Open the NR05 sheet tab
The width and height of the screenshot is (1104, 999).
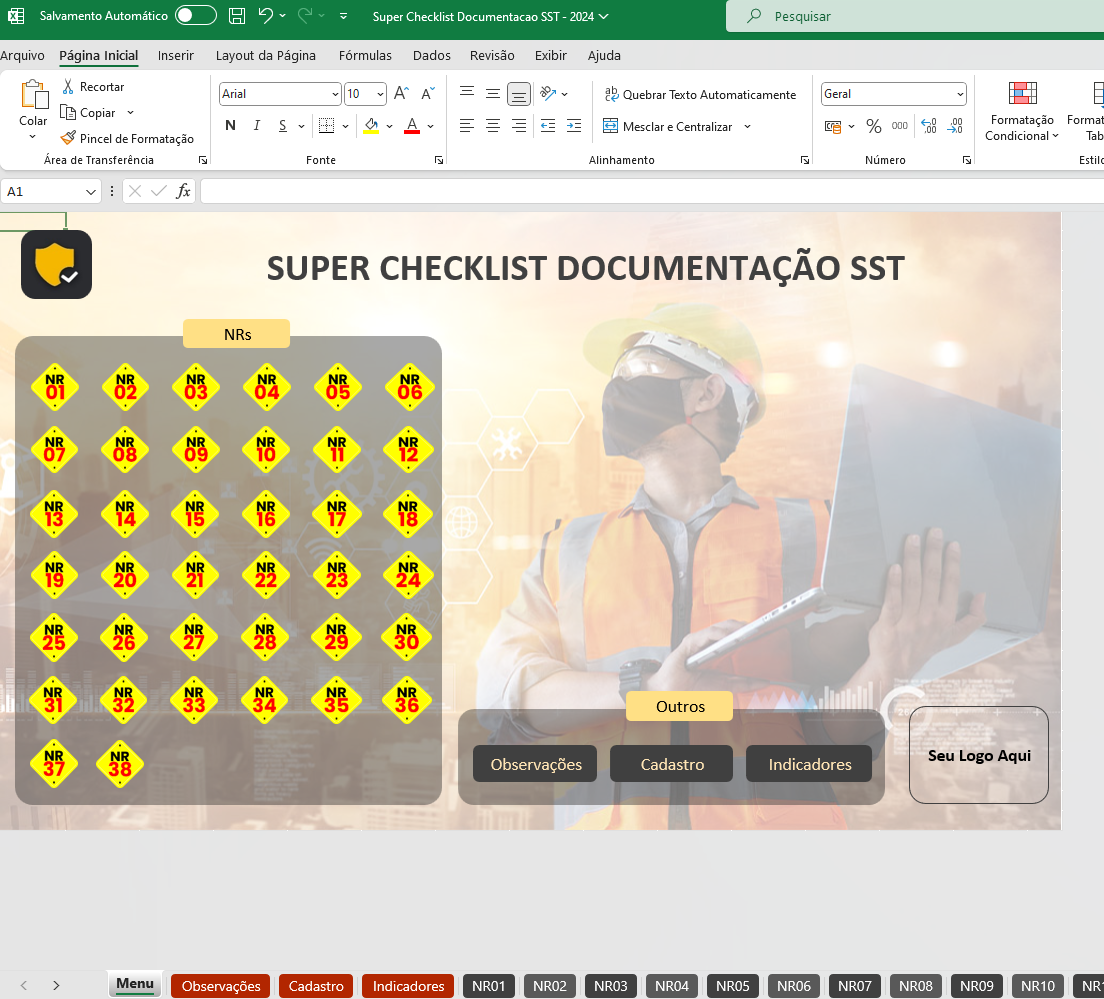pos(732,986)
